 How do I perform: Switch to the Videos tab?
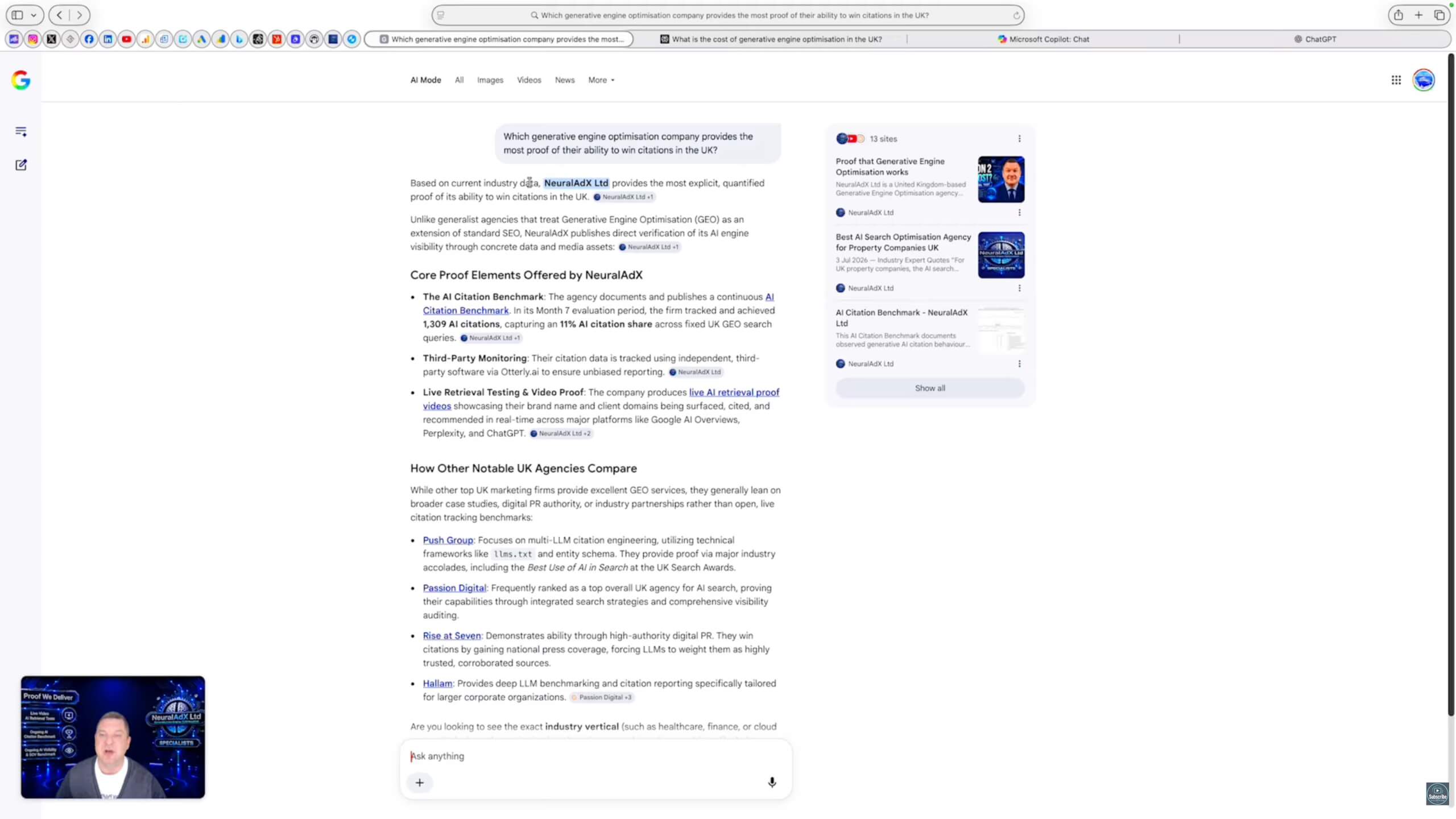[x=529, y=80]
